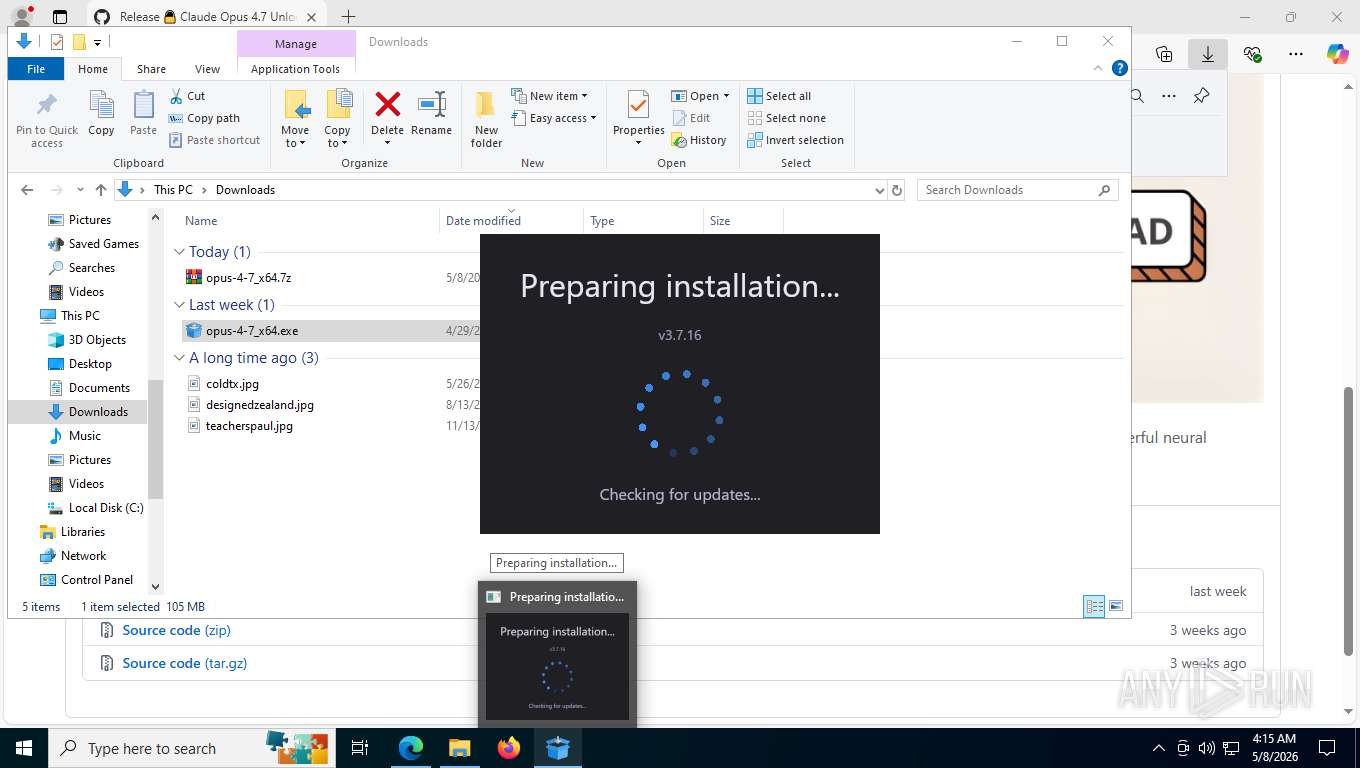Refresh the Downloads folder
Viewport: 1360px width, 768px height.
point(897,190)
